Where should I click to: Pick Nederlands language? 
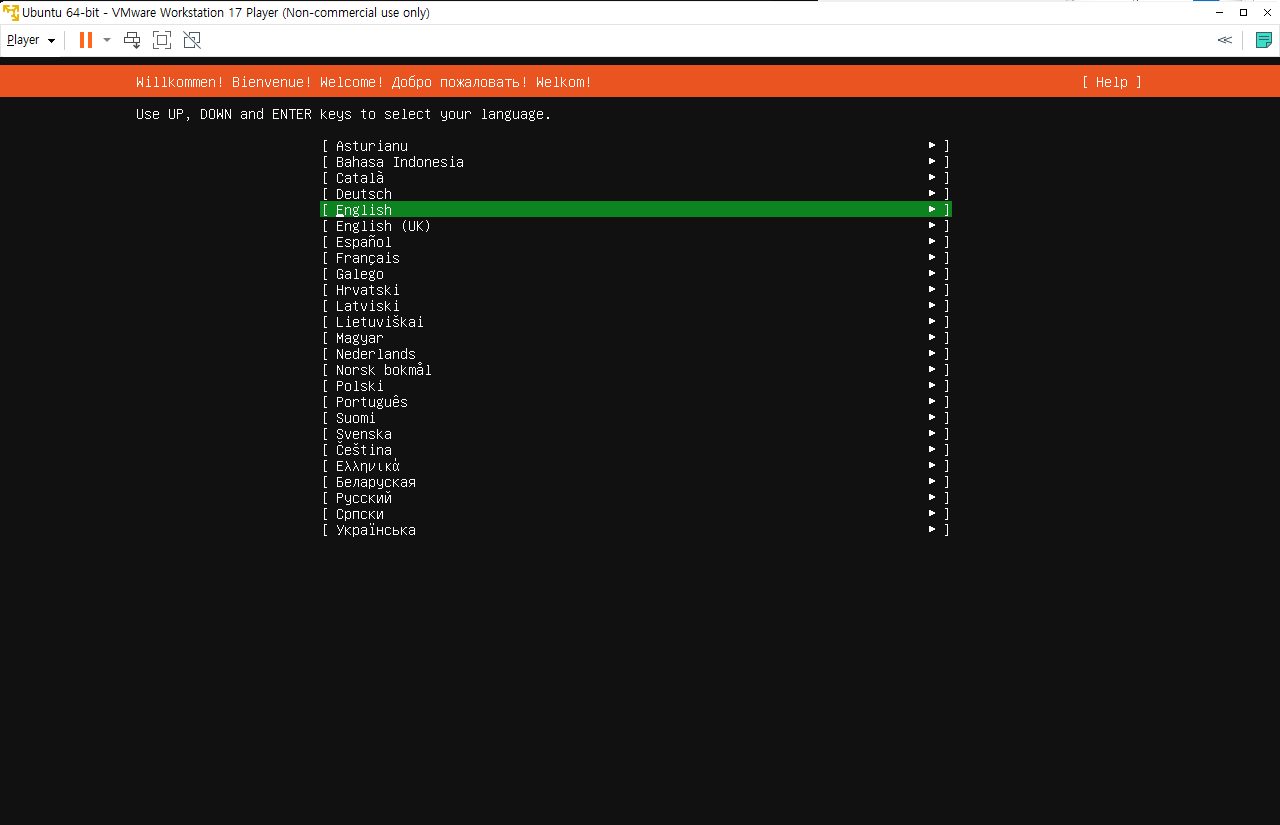636,354
